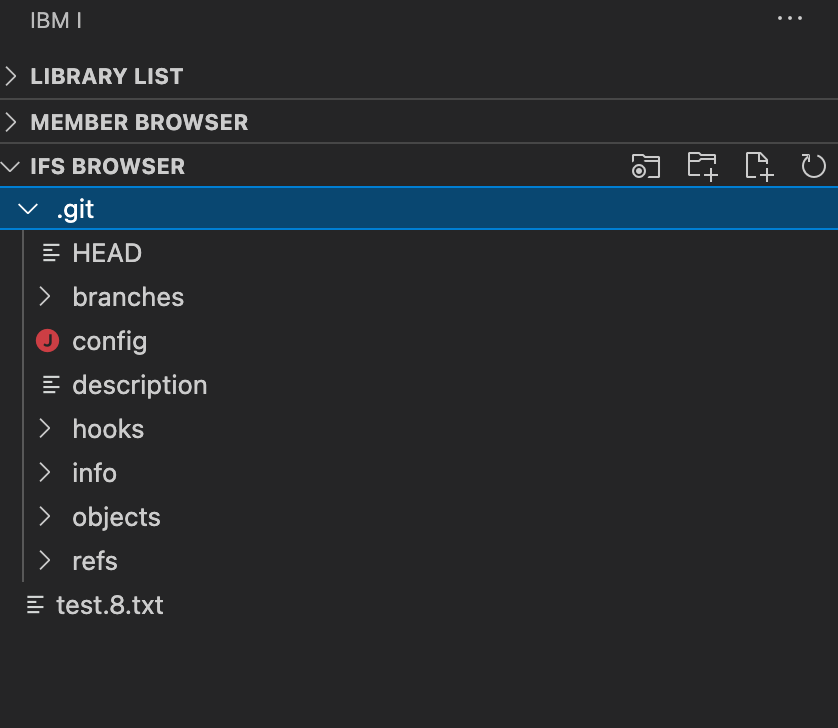838x728 pixels.
Task: Click the change working directory icon
Action: [x=646, y=166]
